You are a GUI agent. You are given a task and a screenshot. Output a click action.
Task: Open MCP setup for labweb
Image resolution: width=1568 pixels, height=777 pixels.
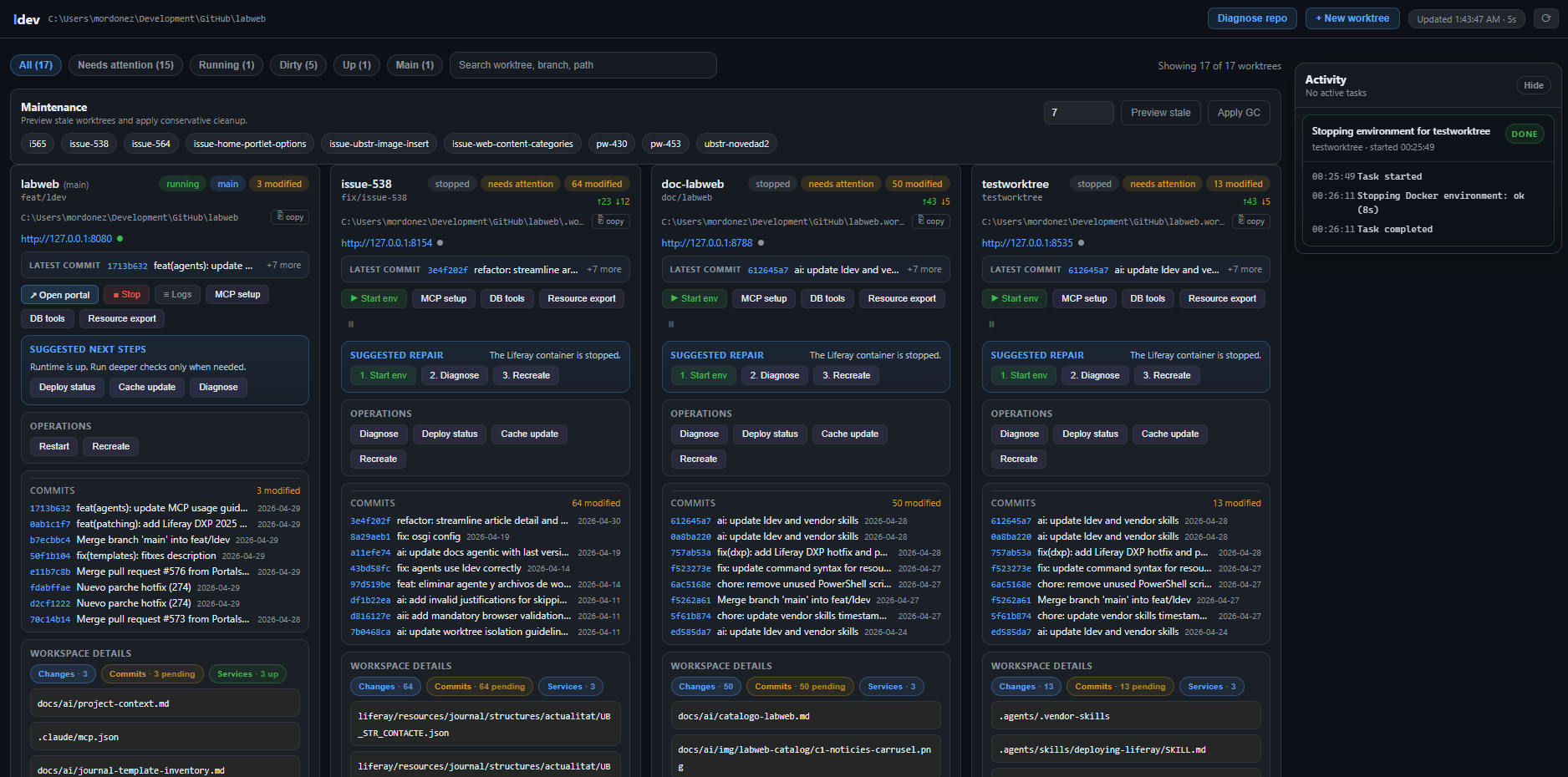point(237,294)
